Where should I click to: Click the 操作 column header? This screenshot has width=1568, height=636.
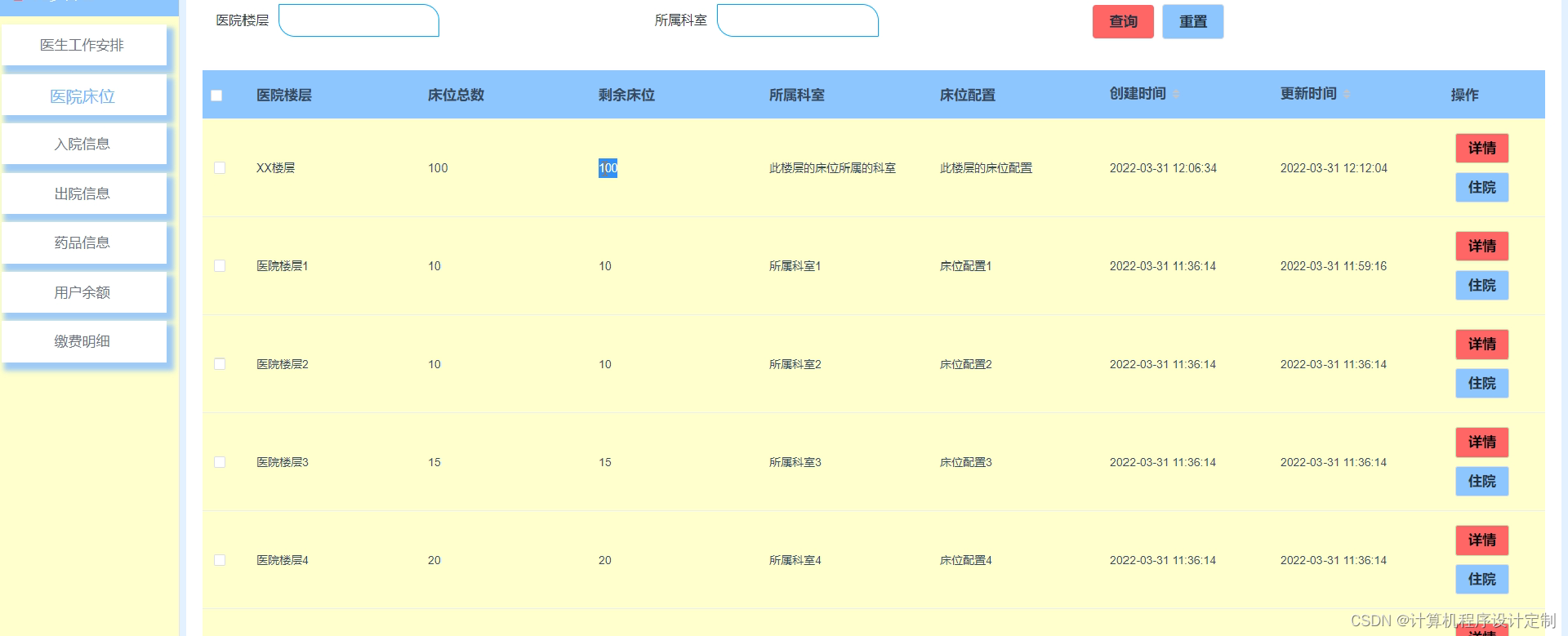1464,96
